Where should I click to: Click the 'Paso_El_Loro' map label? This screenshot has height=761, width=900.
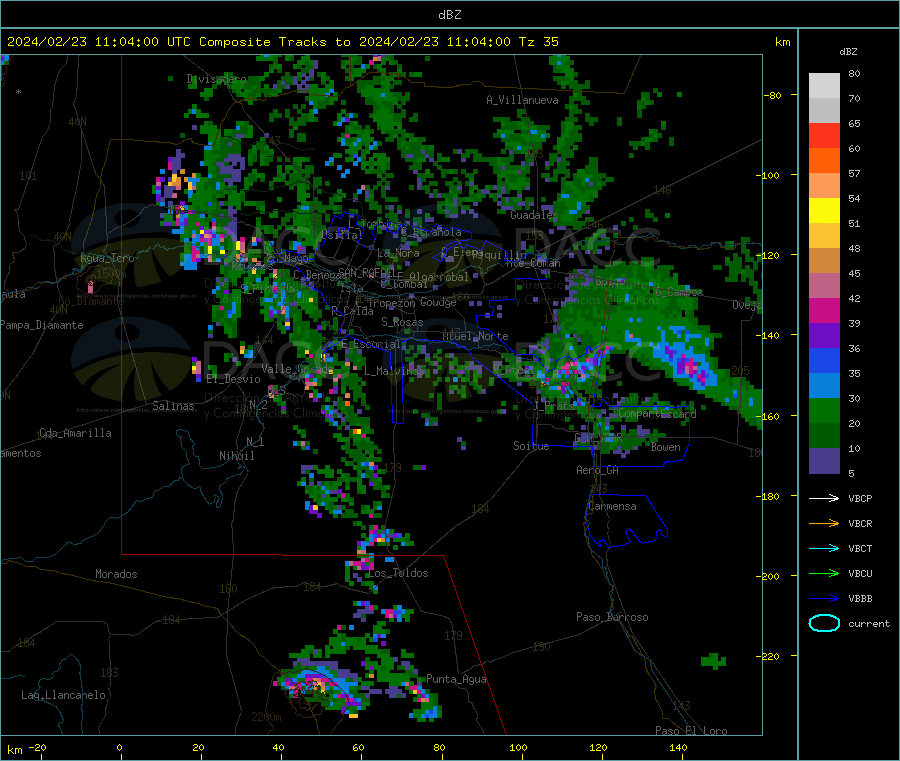(691, 731)
